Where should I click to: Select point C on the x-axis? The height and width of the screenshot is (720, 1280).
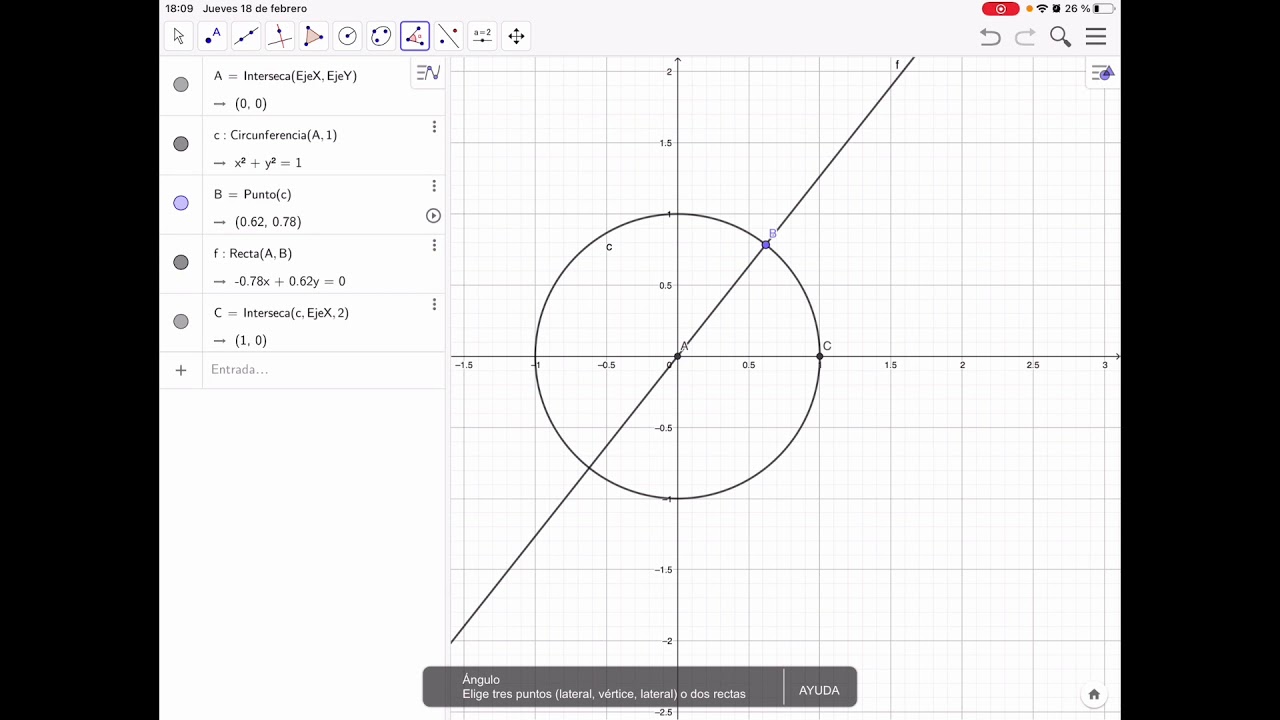(820, 356)
